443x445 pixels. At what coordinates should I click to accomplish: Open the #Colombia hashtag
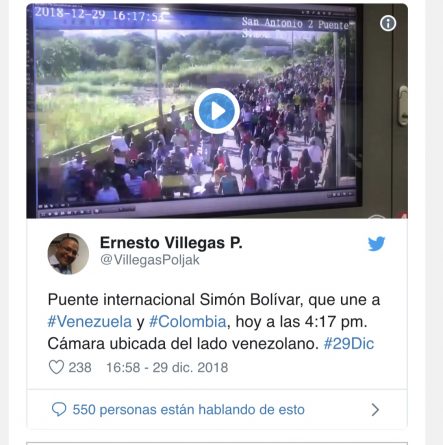coord(188,322)
